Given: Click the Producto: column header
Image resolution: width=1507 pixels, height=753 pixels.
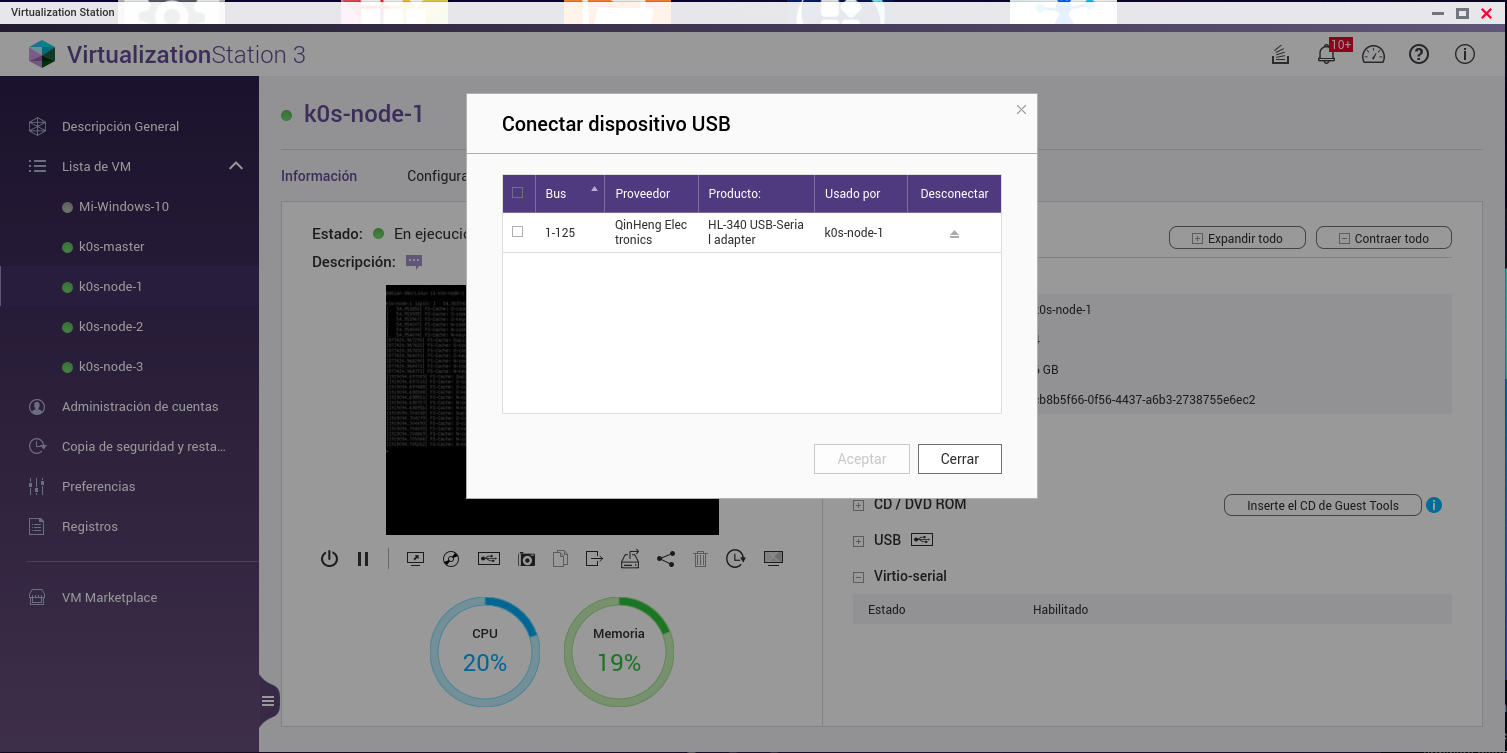Looking at the screenshot, I should [756, 194].
